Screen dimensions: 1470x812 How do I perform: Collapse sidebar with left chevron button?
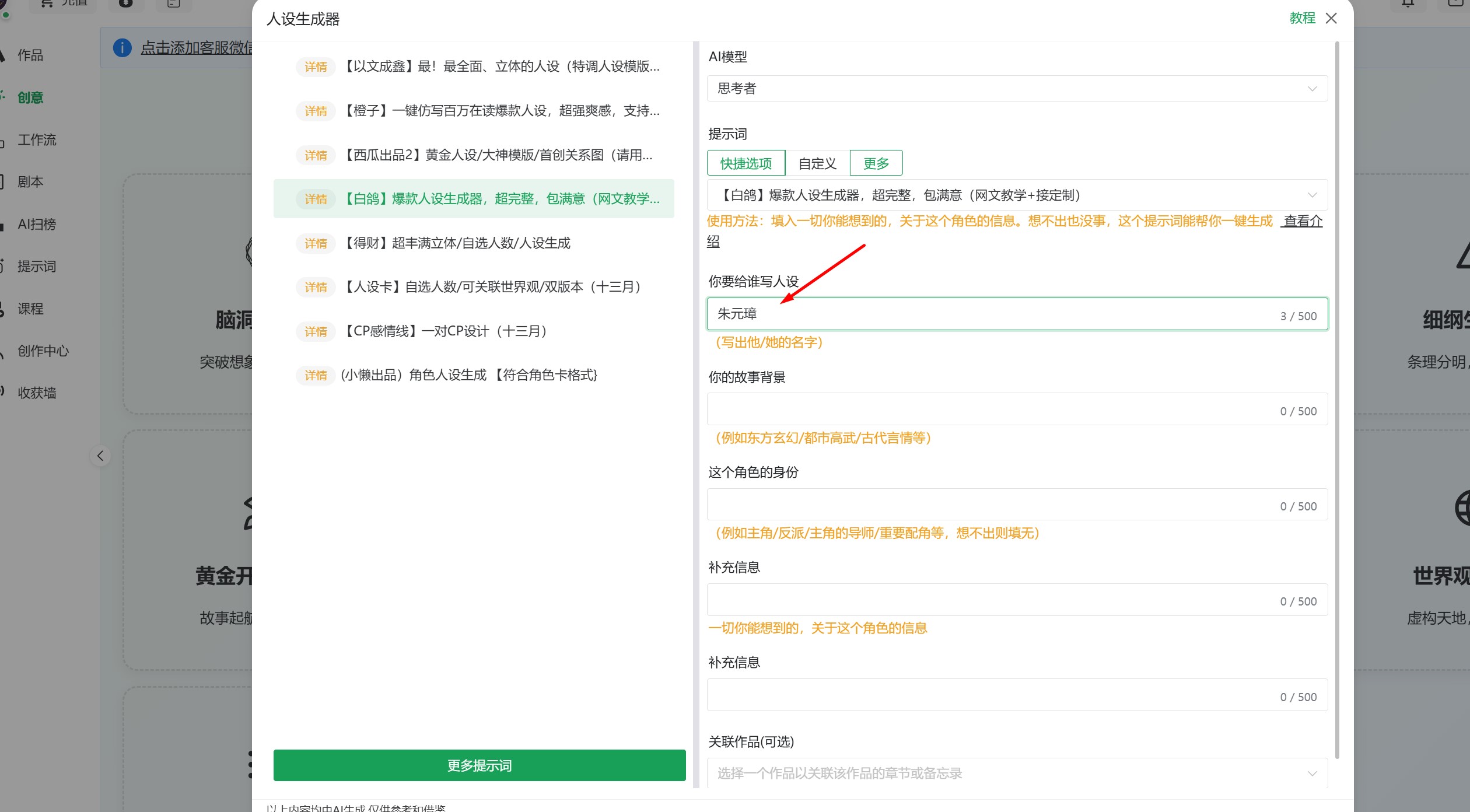pos(100,456)
